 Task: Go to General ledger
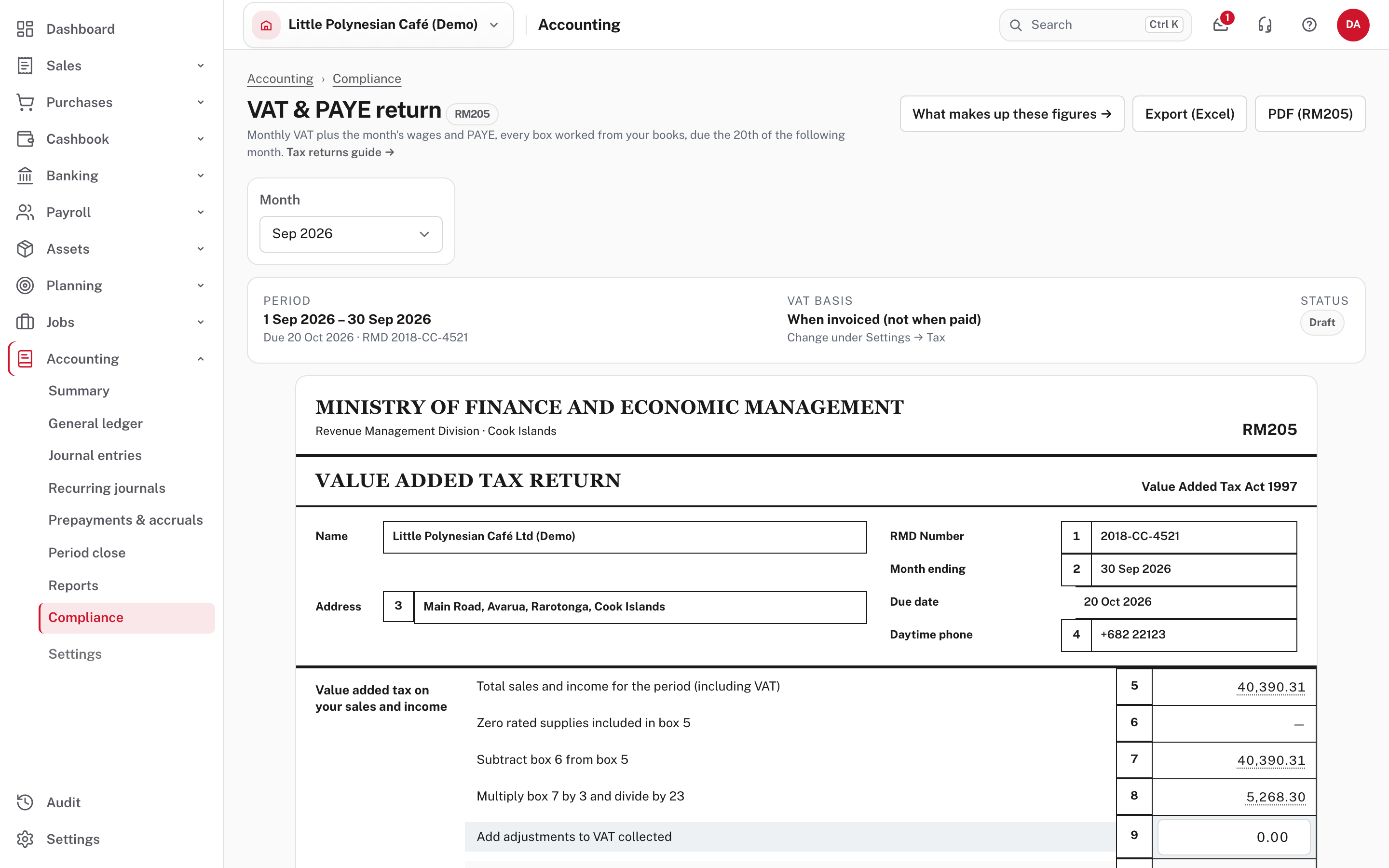(95, 423)
